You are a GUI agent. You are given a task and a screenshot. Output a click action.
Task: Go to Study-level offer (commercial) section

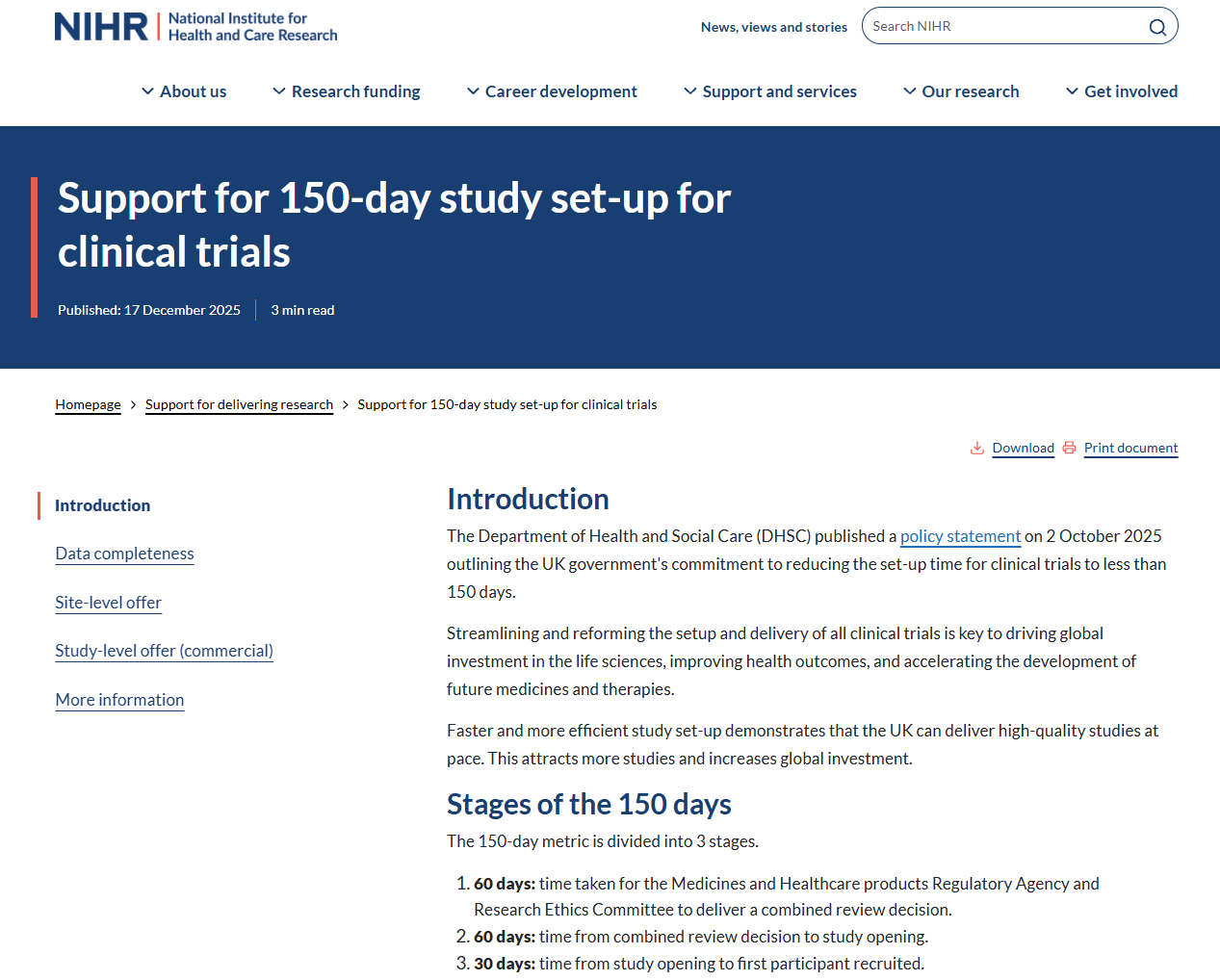[164, 651]
